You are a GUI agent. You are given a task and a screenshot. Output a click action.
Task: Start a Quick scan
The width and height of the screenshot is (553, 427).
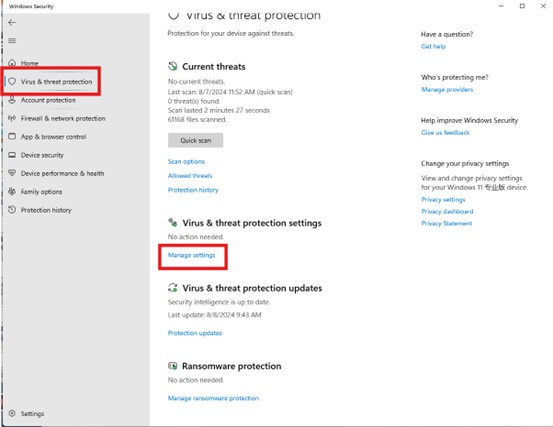tap(195, 140)
